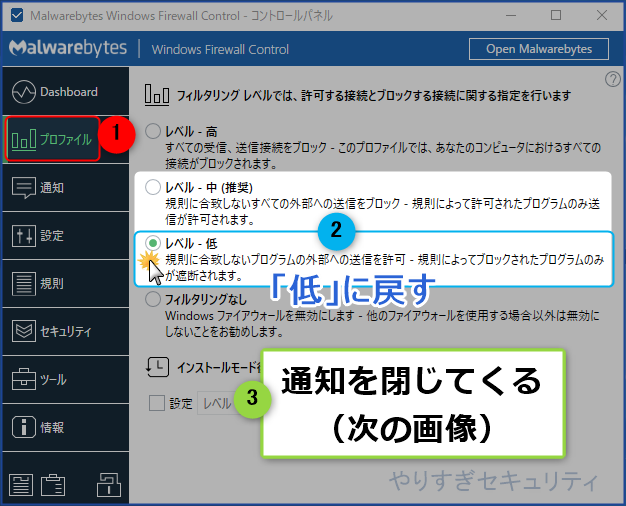Open the 規則 section
The height and width of the screenshot is (506, 626).
point(65,284)
